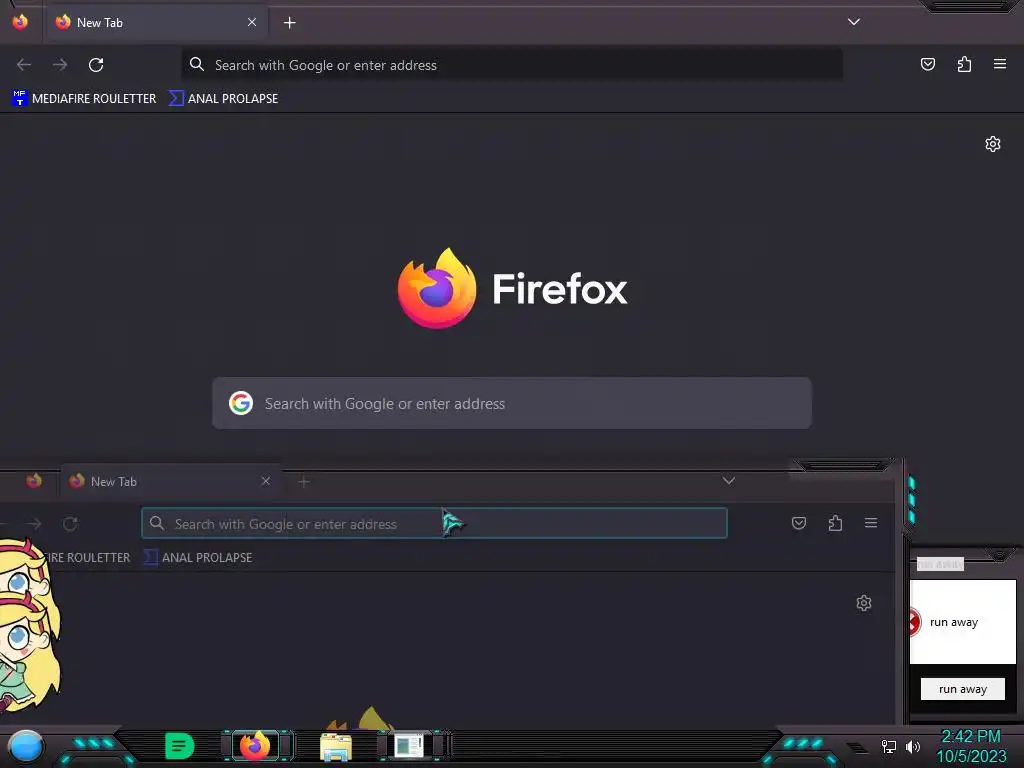Screen dimensions: 1024x768
Task: Click the front window's address bar
Action: 512,65
